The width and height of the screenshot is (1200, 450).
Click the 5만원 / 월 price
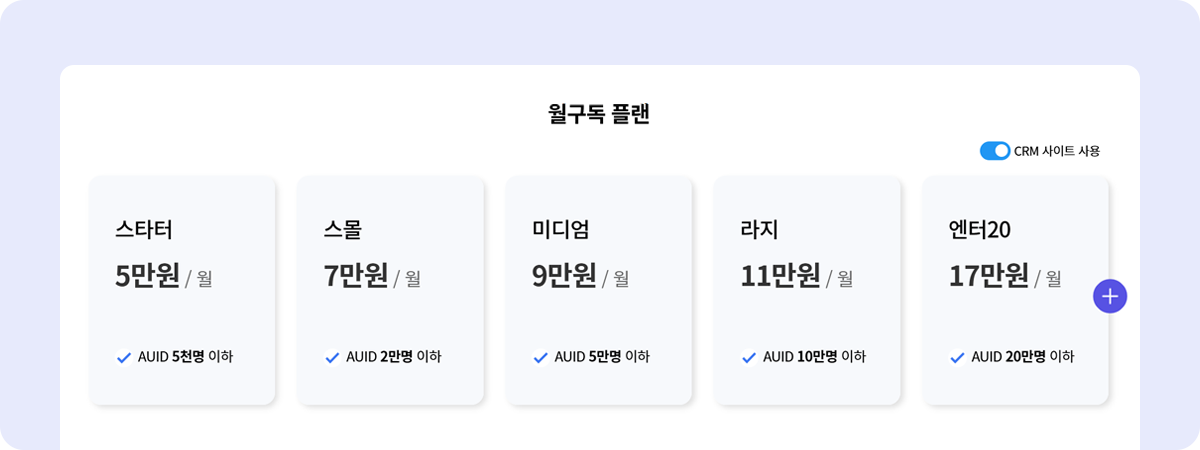164,276
